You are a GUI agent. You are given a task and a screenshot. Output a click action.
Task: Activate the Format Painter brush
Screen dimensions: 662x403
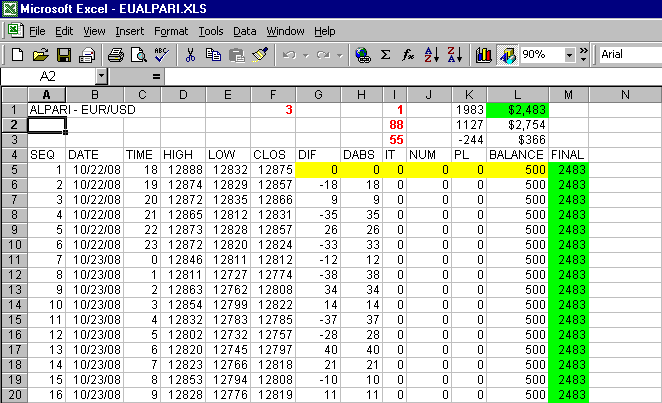coord(259,54)
